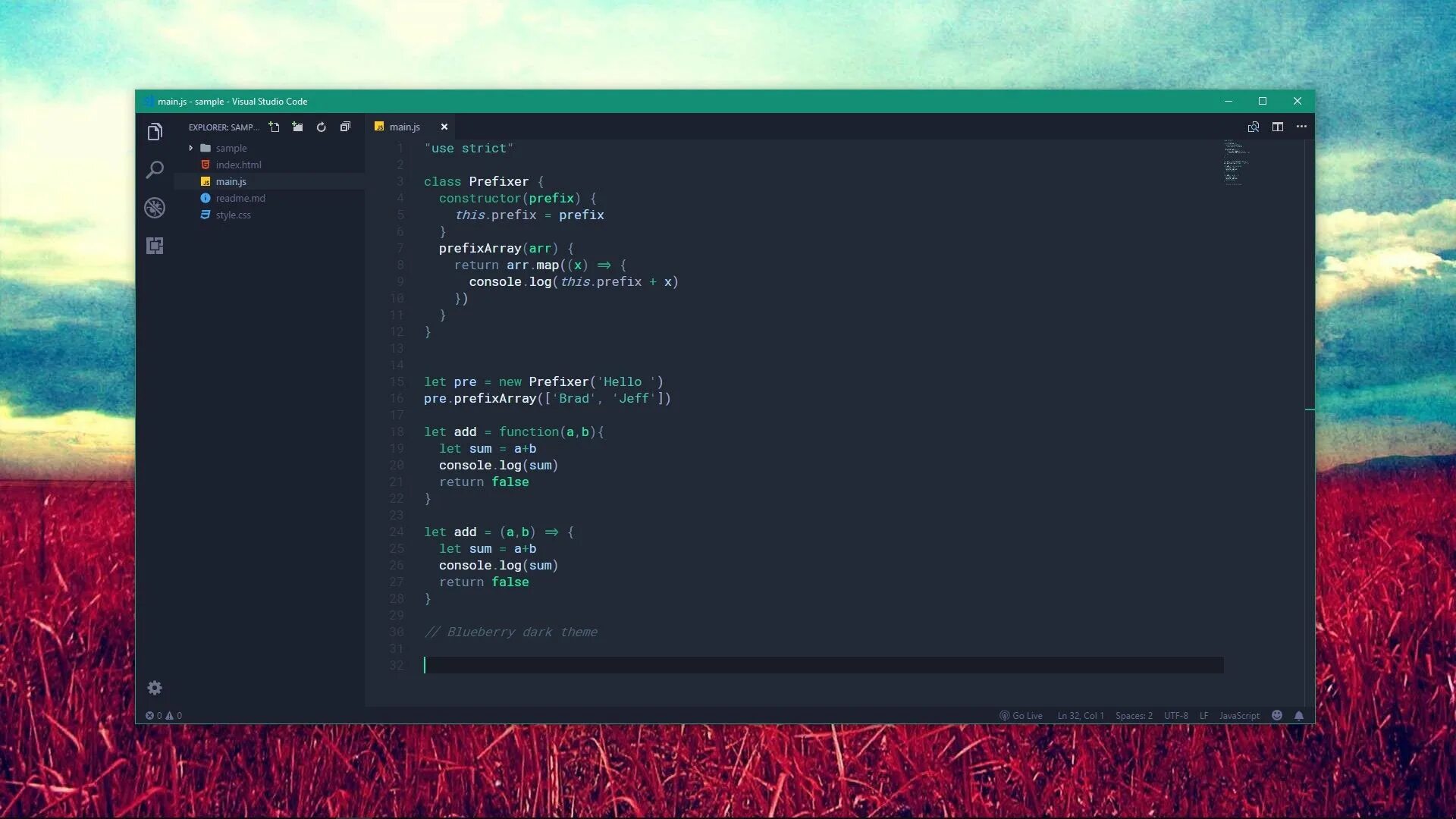Refresh the Explorer file list
The height and width of the screenshot is (819, 1456).
click(322, 127)
